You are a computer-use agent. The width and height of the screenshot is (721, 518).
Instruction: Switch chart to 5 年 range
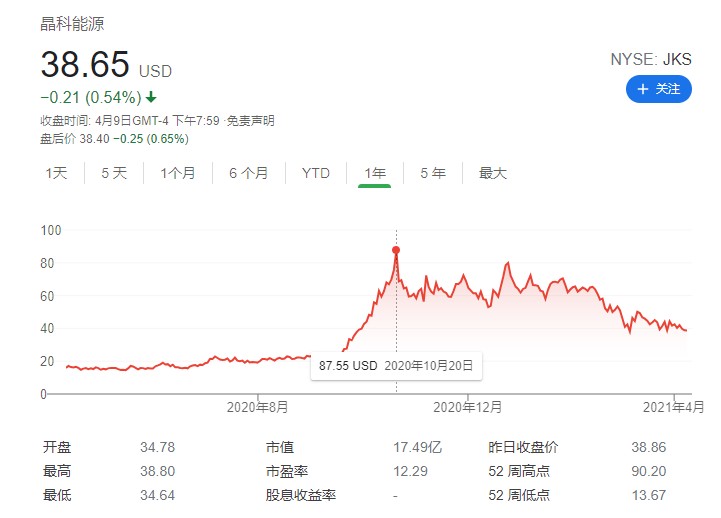pos(433,173)
